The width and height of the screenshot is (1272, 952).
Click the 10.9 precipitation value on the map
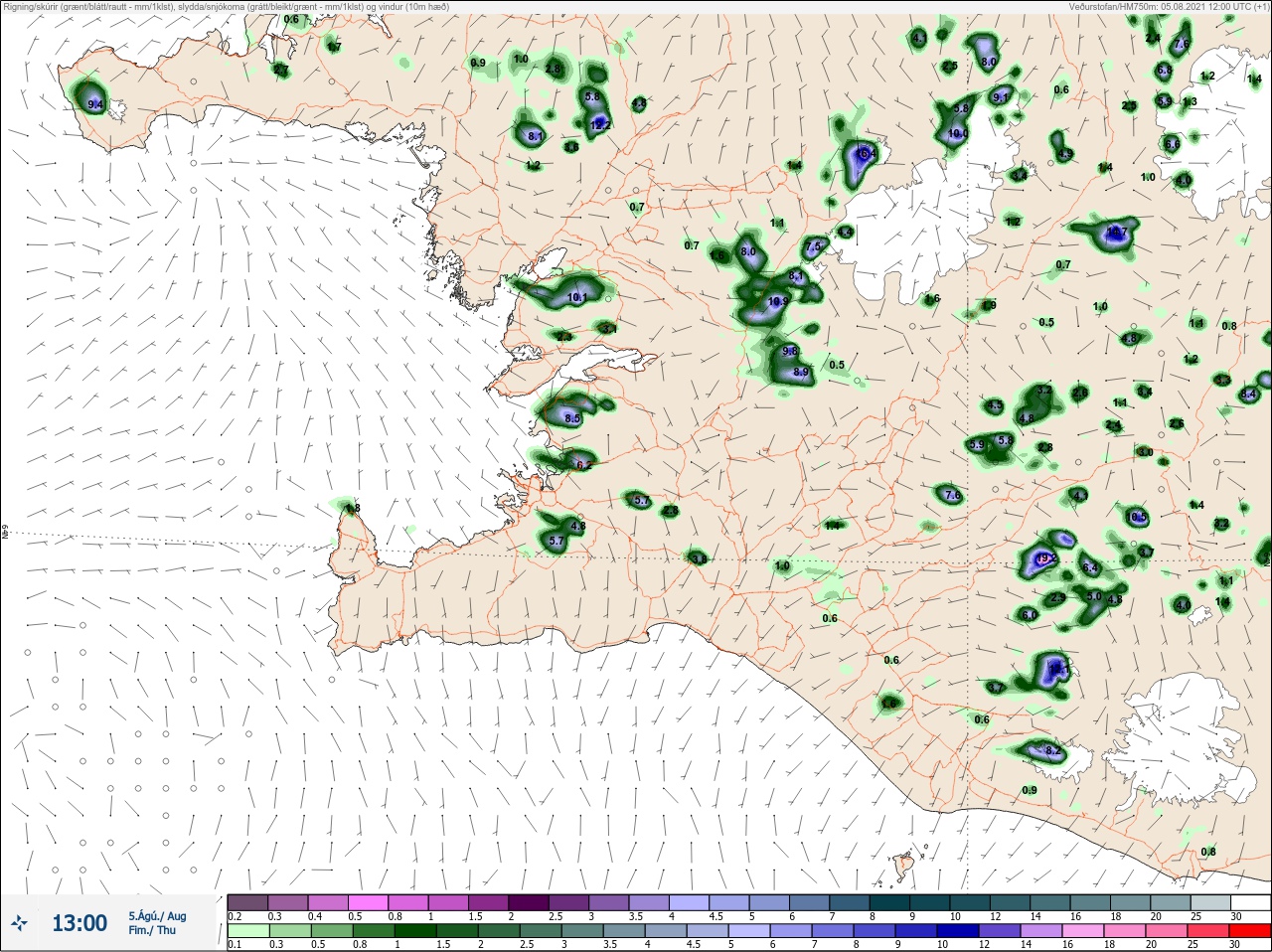point(778,301)
